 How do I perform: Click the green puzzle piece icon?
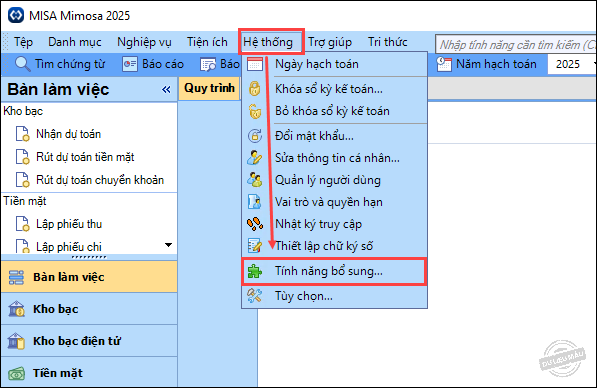tap(255, 271)
